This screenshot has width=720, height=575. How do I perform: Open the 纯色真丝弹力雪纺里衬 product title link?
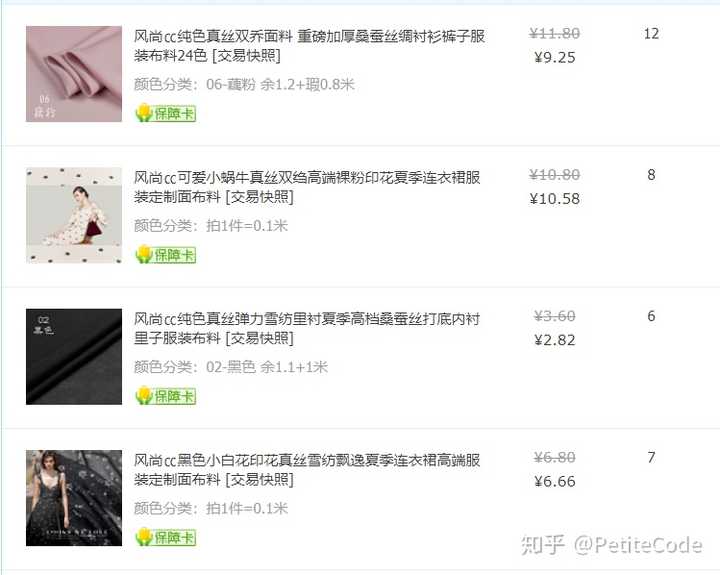coord(307,329)
